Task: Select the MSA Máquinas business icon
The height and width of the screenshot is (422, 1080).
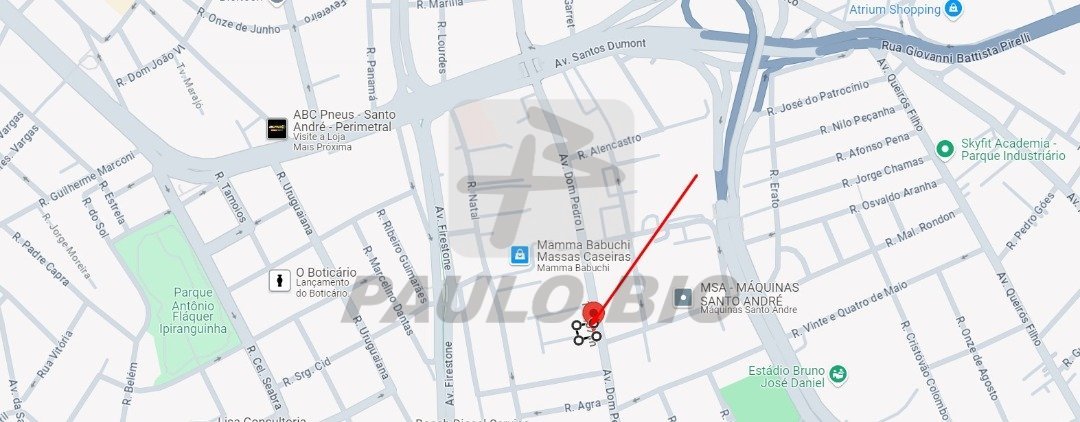Action: (683, 297)
